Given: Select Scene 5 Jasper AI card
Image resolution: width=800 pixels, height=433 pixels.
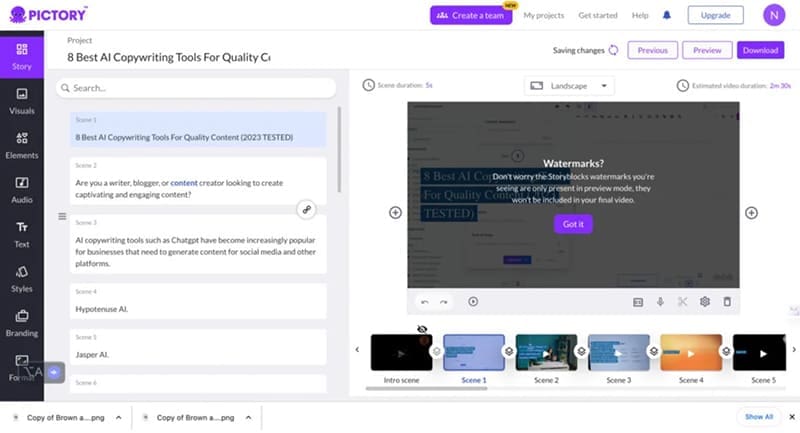Looking at the screenshot, I should pyautogui.click(x=198, y=347).
